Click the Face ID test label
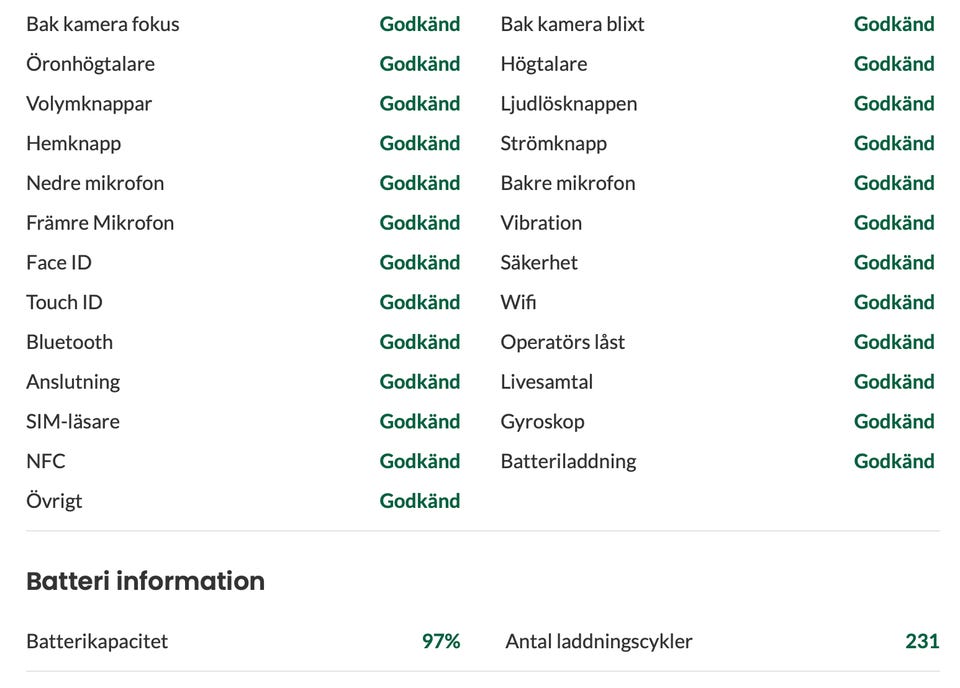The image size is (960, 688). tap(59, 263)
